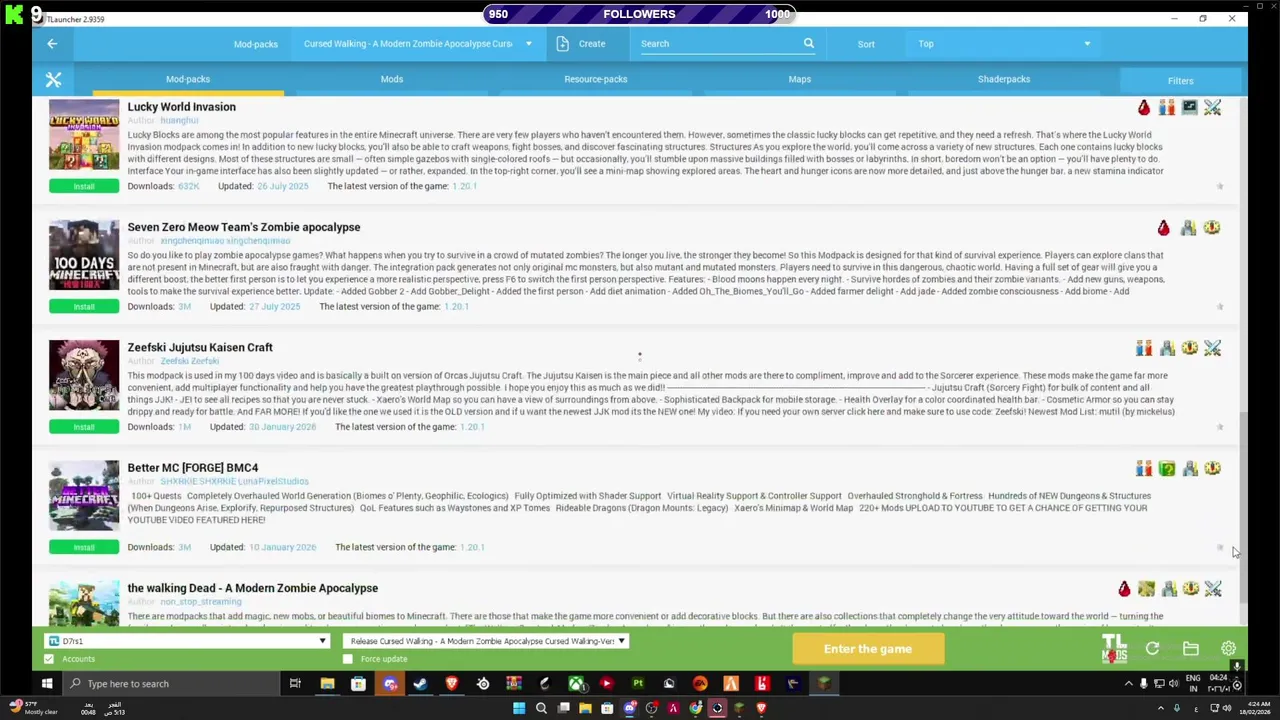Switch to the Mod-packs tab
Screen dimensions: 1280x720
point(188,79)
